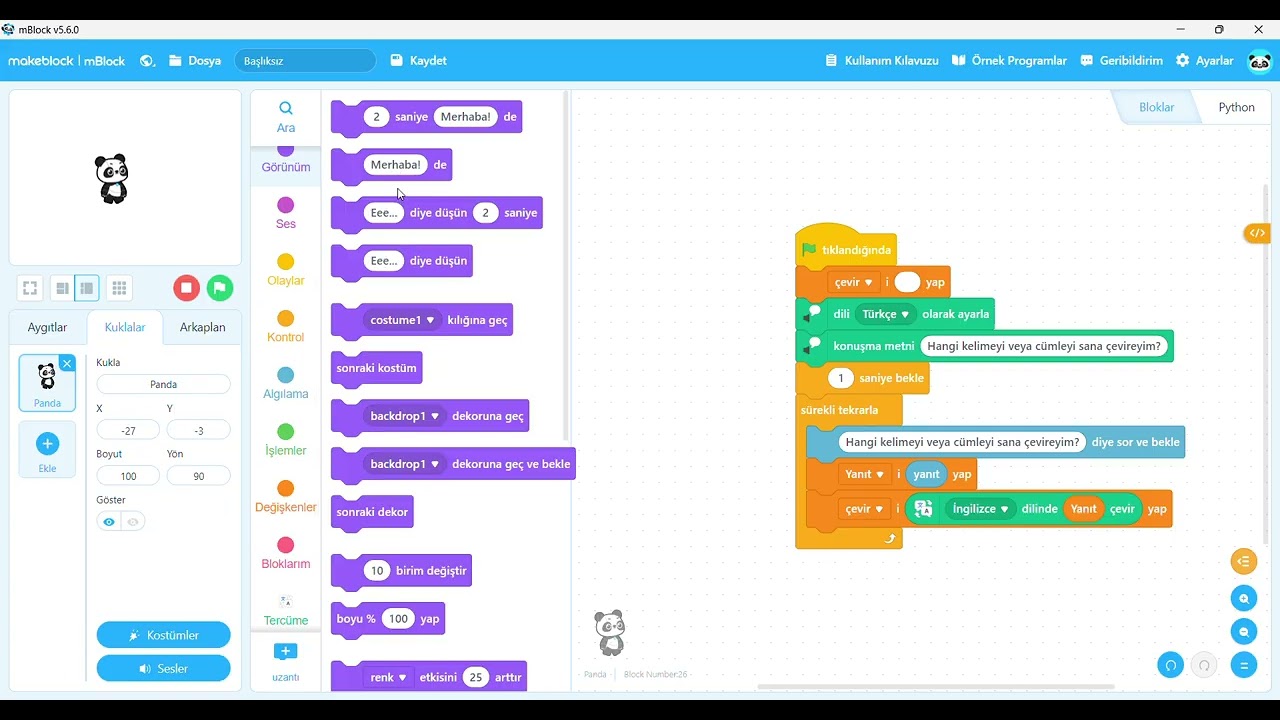Viewport: 1280px width, 720px height.
Task: Click the orange tidy-up blocks icon
Action: click(x=1244, y=561)
